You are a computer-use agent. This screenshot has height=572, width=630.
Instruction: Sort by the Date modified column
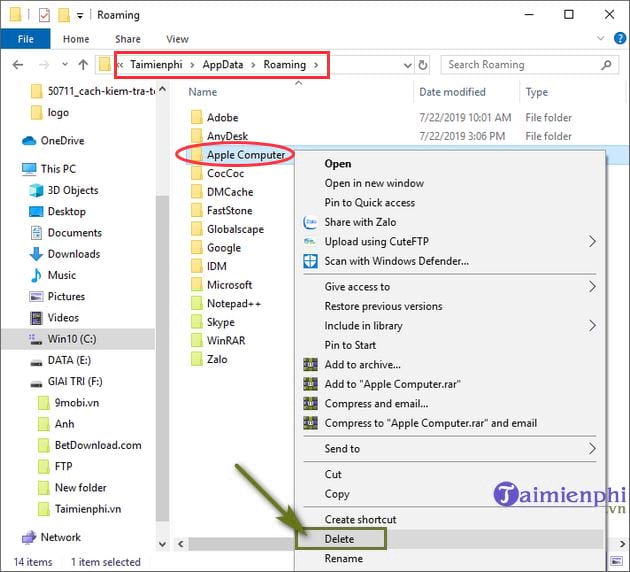[452, 92]
